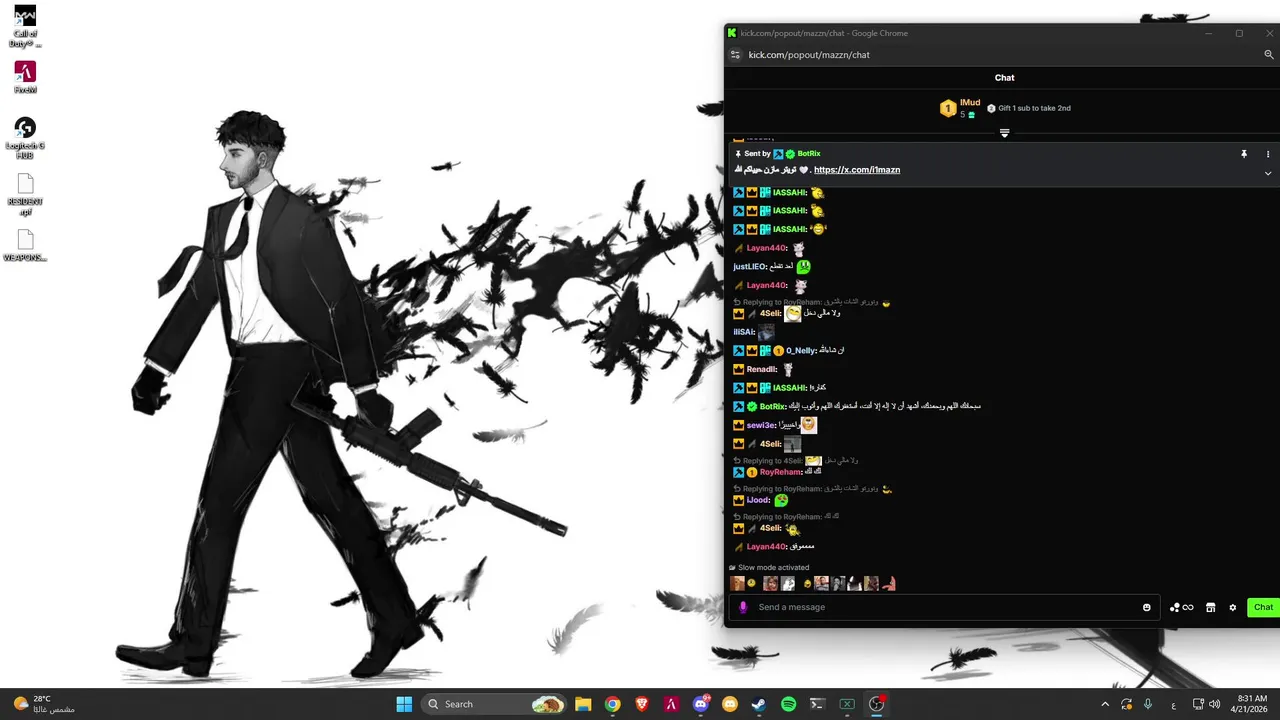This screenshot has height=720, width=1280.
Task: Collapse the pinned message with chevron
Action: [x=1268, y=173]
